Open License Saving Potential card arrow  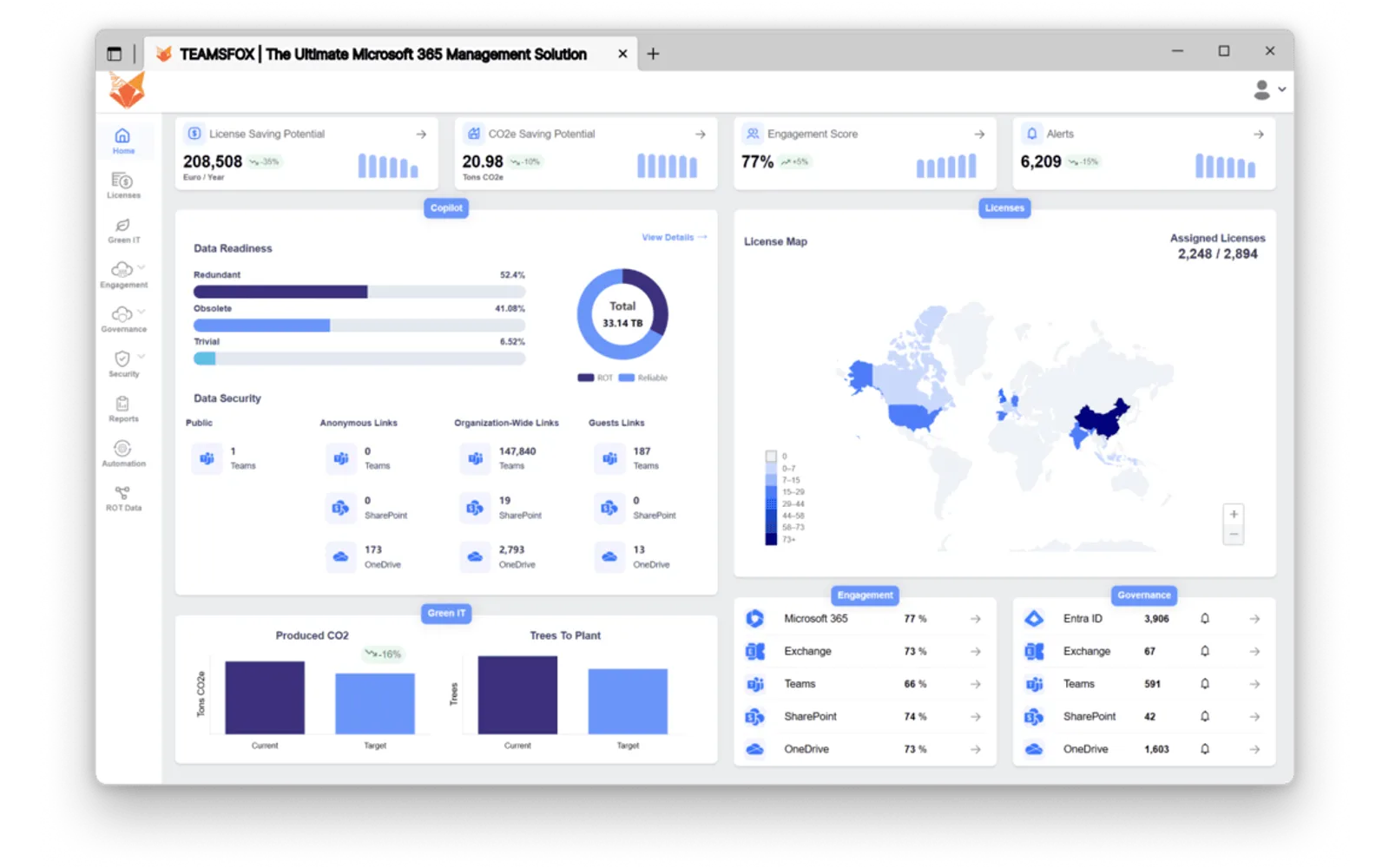point(421,135)
